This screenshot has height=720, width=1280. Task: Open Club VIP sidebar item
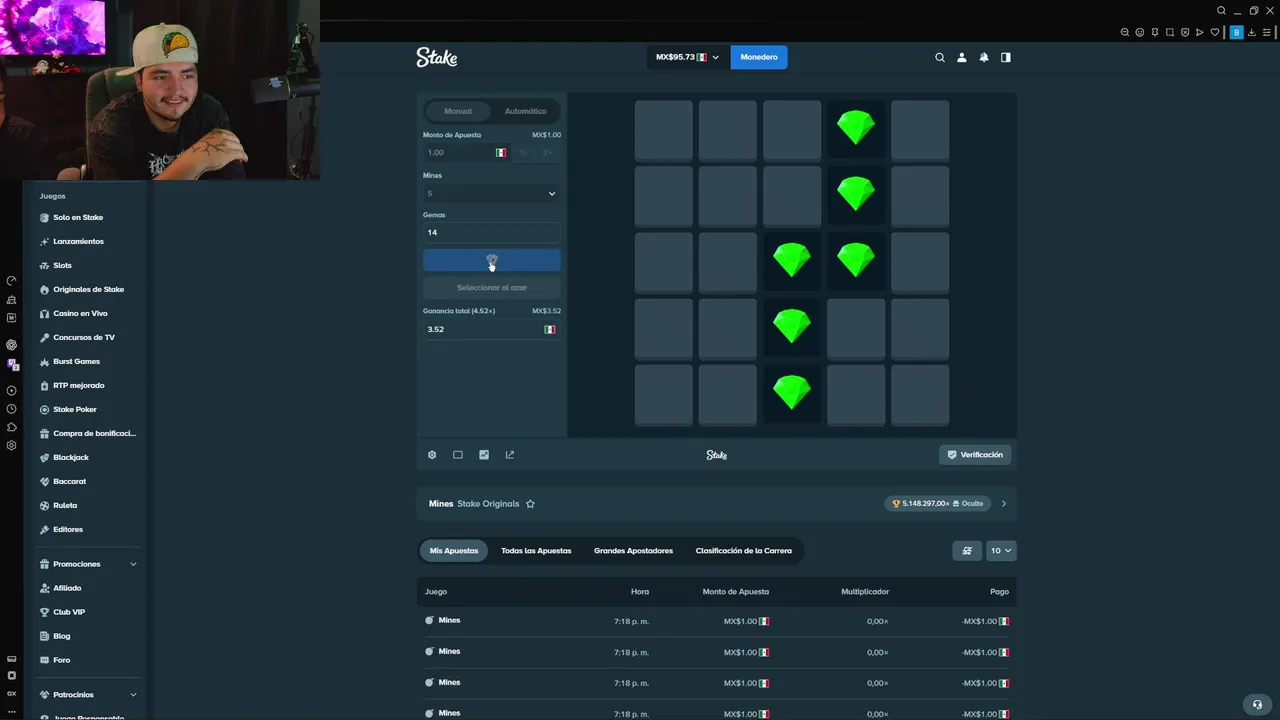click(x=69, y=612)
